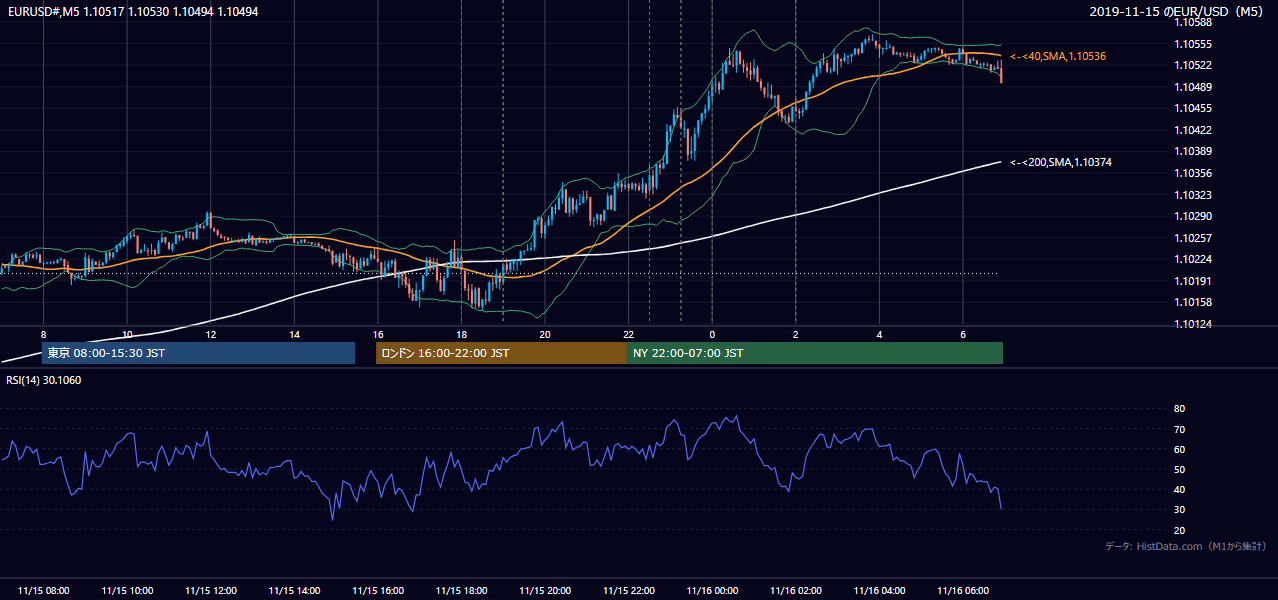Click hour label 18 under price chart
The image size is (1278, 600).
click(x=461, y=334)
